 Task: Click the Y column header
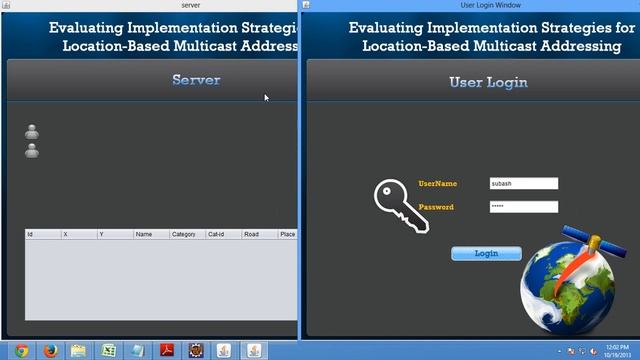(x=115, y=234)
